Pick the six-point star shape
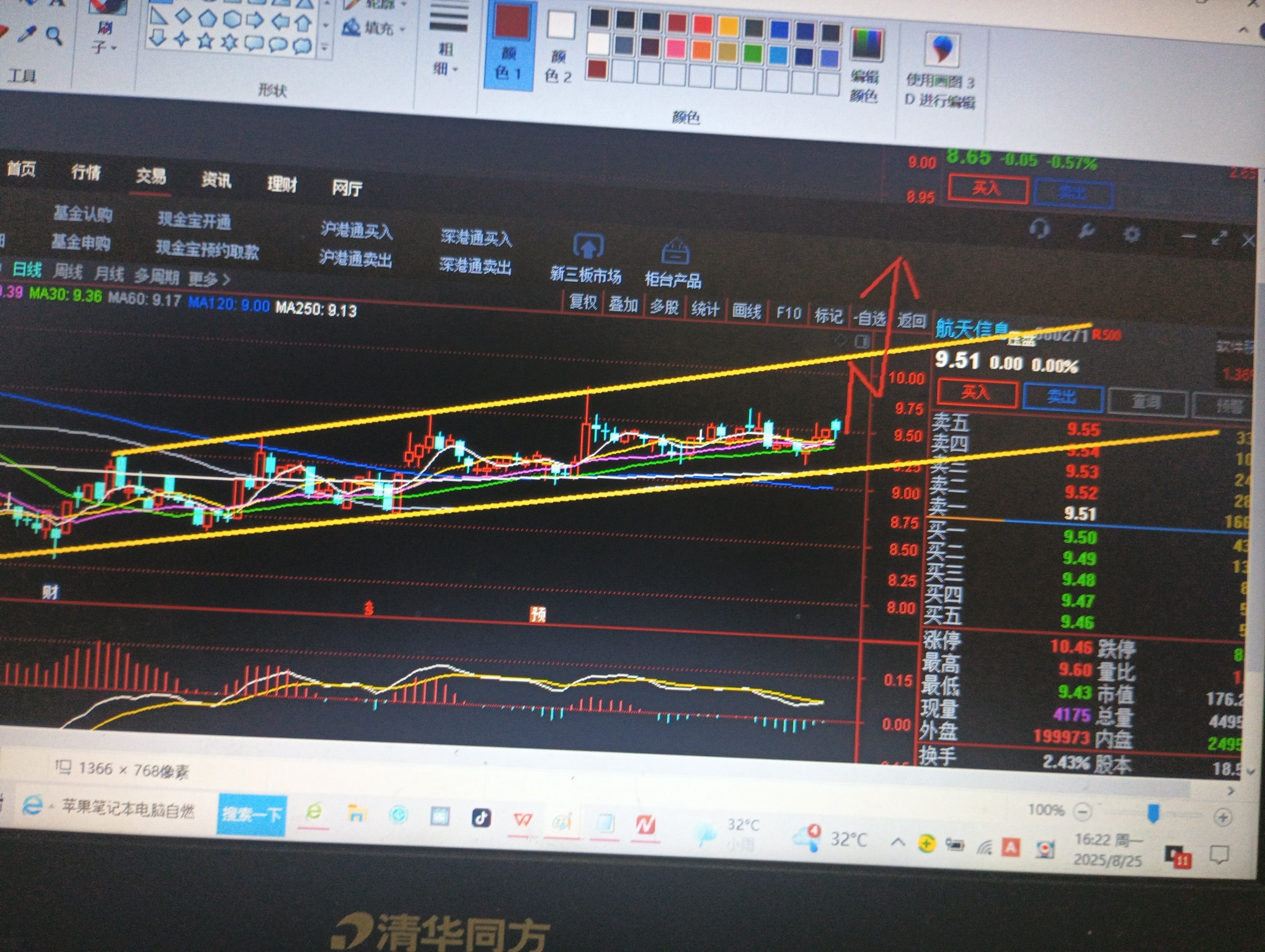1265x952 pixels. (x=230, y=42)
